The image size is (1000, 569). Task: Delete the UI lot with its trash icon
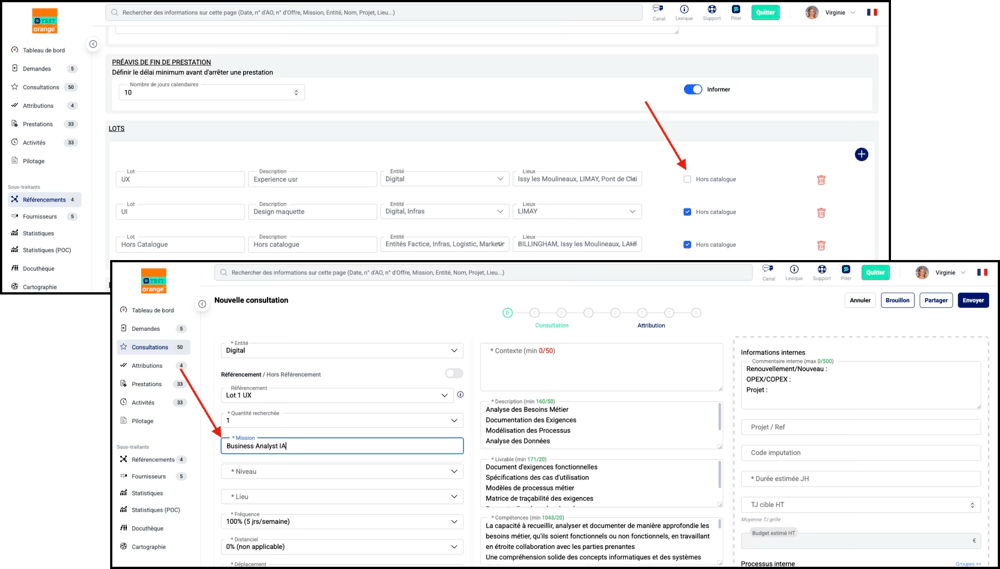tap(821, 212)
